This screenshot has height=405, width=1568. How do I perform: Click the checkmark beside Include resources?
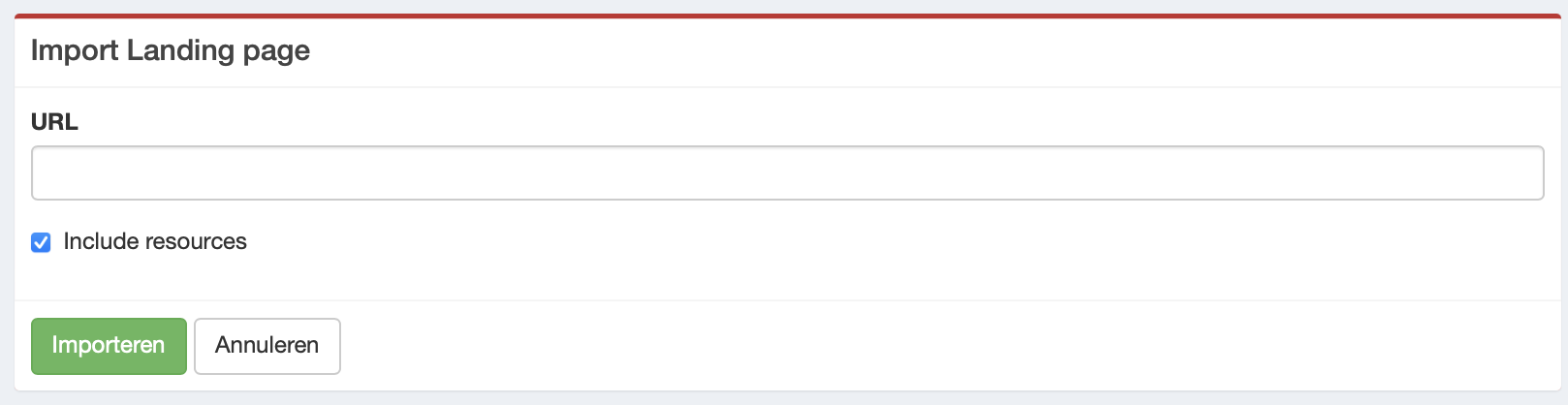(x=41, y=242)
